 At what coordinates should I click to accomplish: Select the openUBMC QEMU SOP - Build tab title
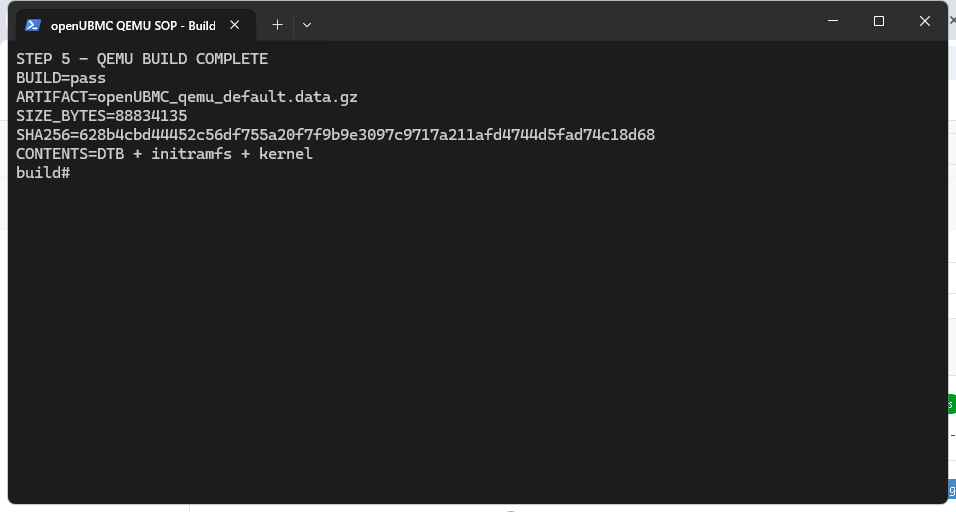pos(133,26)
